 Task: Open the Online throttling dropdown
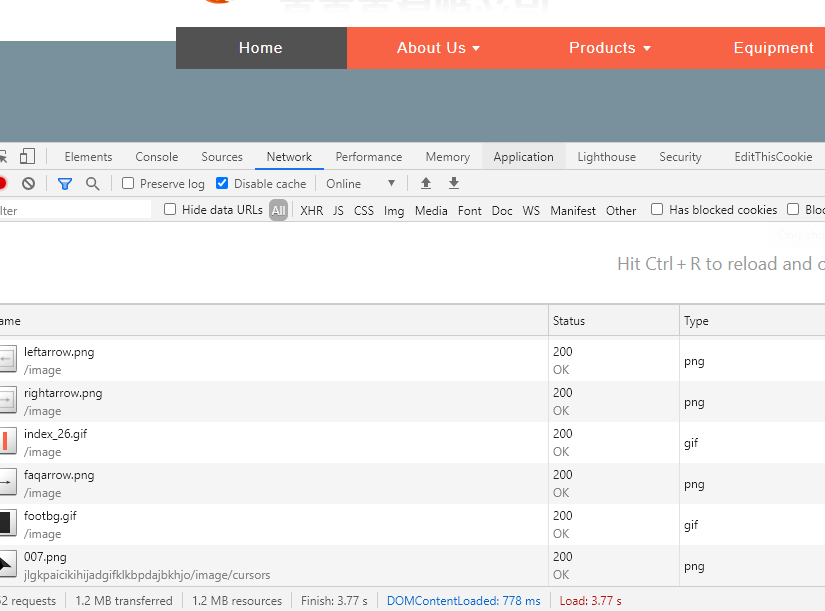pos(361,184)
